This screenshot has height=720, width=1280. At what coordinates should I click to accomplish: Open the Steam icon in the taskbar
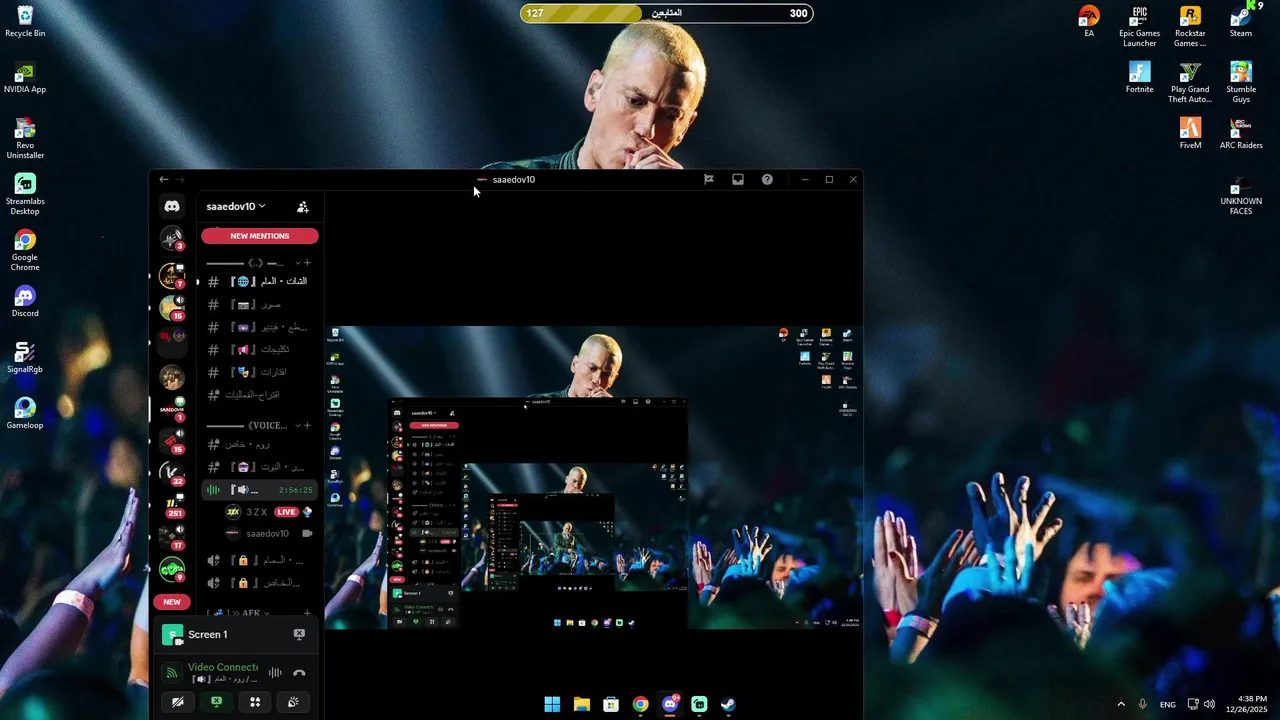point(728,704)
